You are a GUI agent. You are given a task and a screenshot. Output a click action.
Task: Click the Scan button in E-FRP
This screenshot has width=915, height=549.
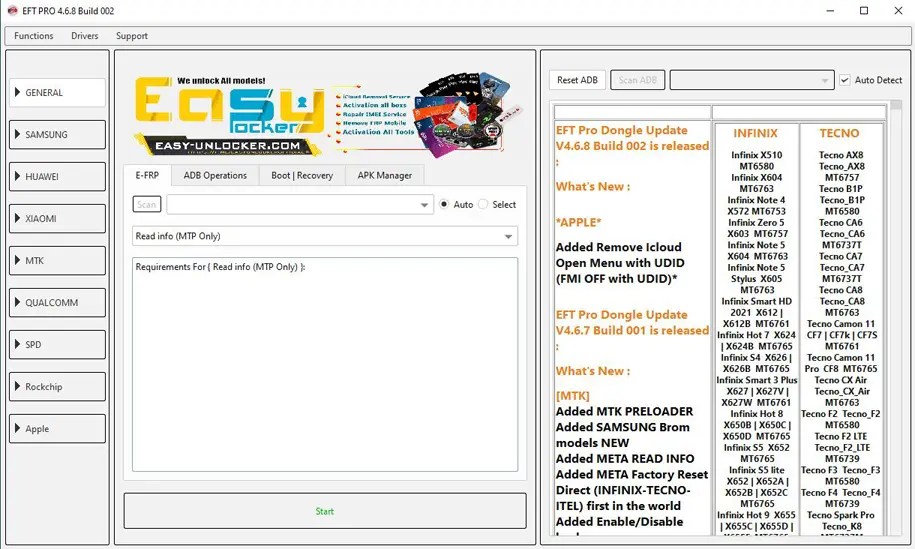pos(146,204)
